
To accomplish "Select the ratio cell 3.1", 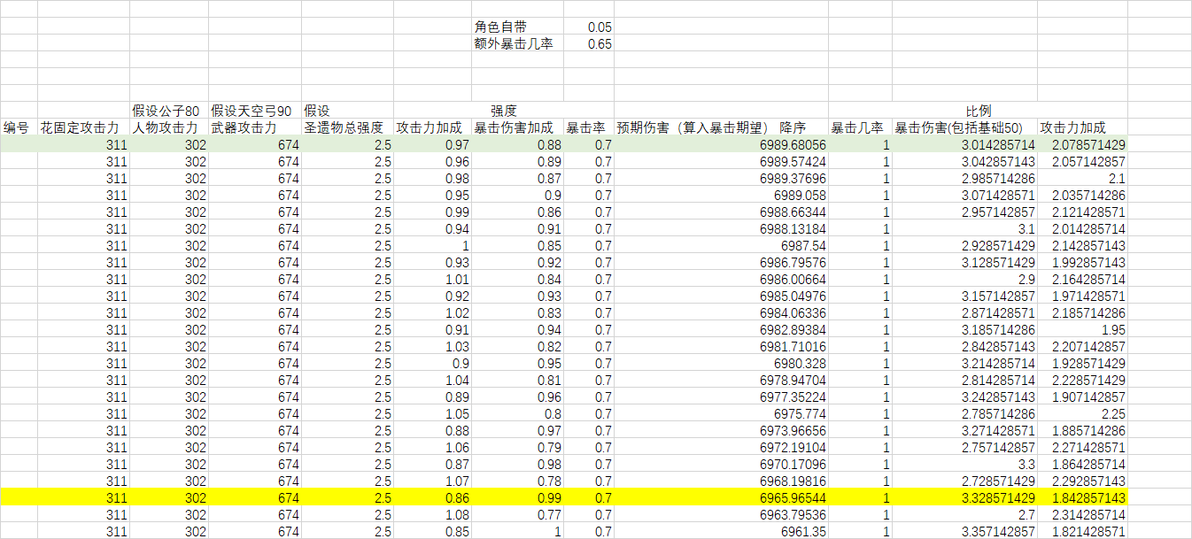I will (965, 228).
